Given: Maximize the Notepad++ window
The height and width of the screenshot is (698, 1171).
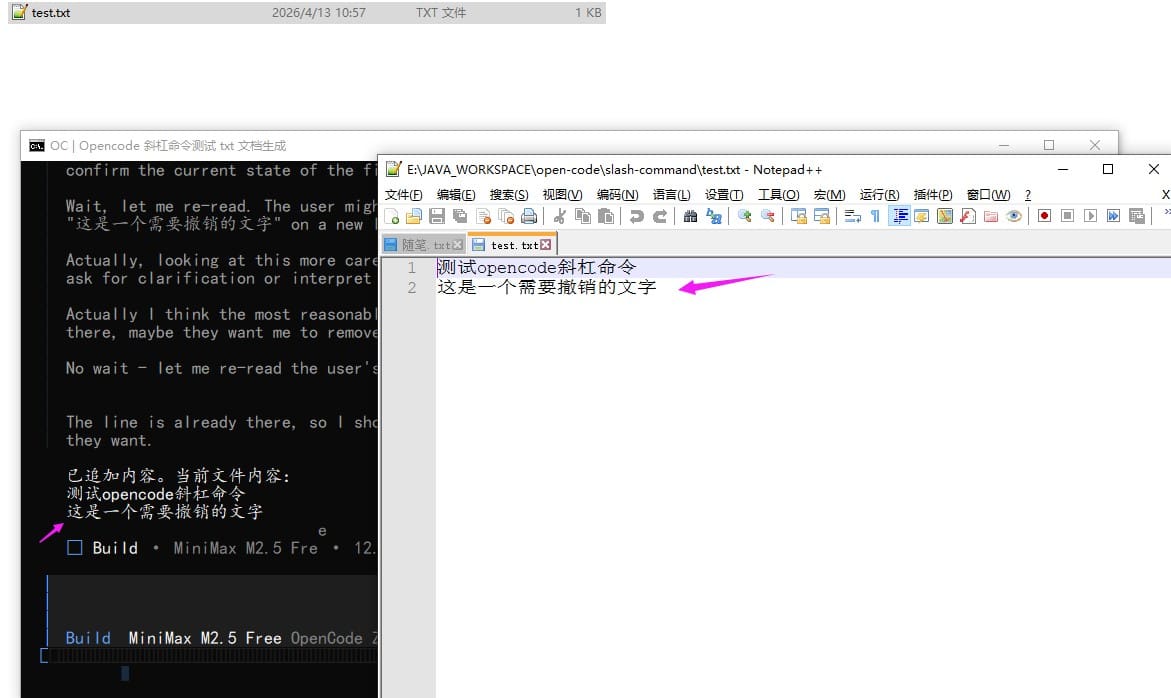Looking at the screenshot, I should (x=1108, y=169).
